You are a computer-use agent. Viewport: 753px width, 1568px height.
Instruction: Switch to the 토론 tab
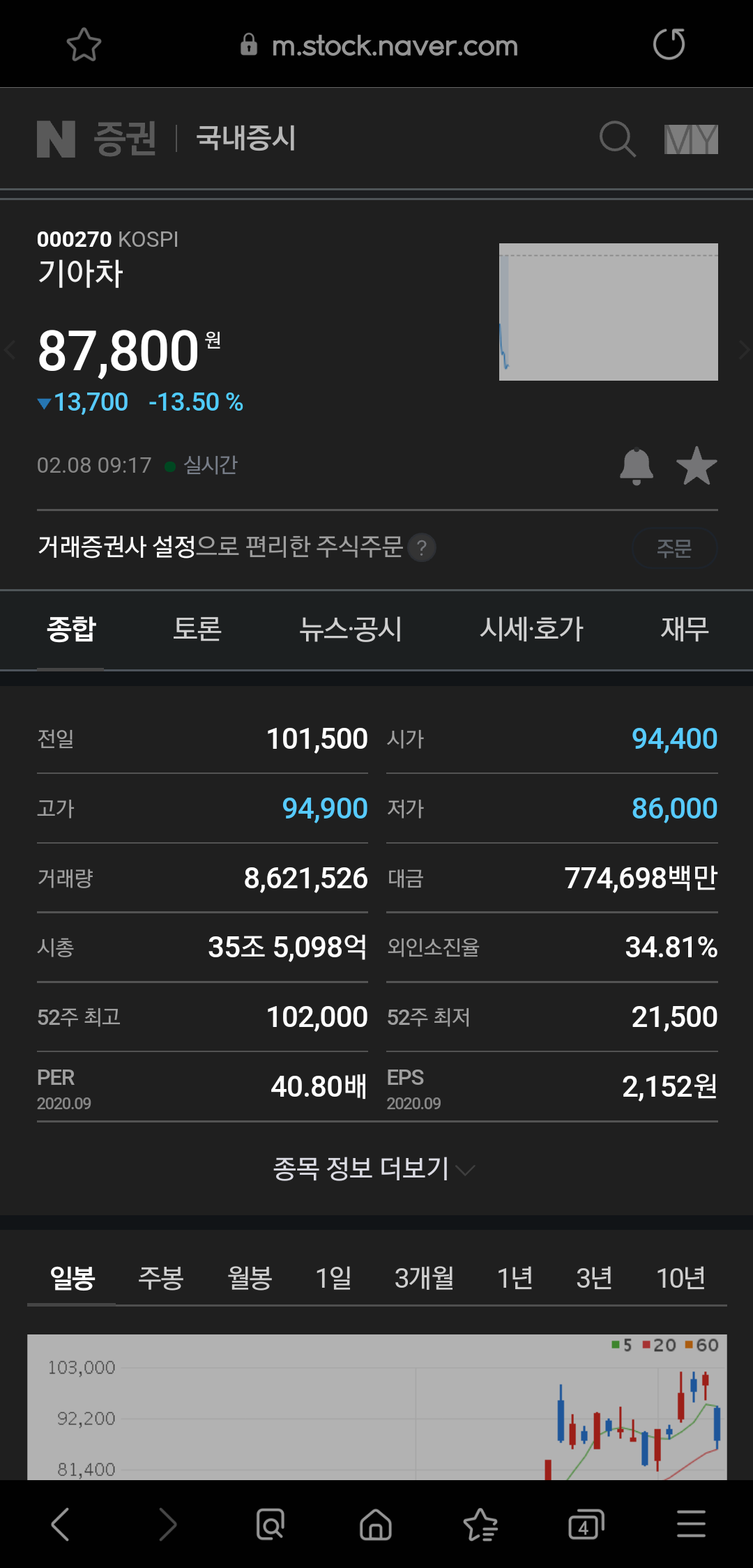(x=197, y=629)
